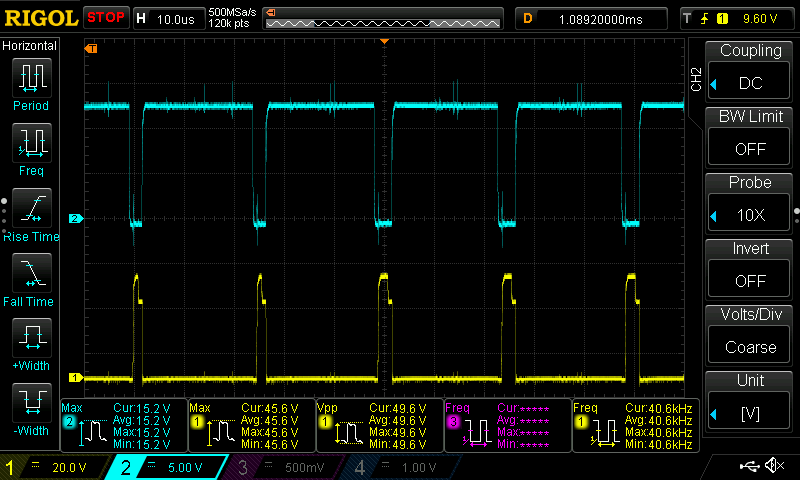Image resolution: width=800 pixels, height=480 pixels.
Task: Select the Period measurement icon
Action: [x=32, y=78]
